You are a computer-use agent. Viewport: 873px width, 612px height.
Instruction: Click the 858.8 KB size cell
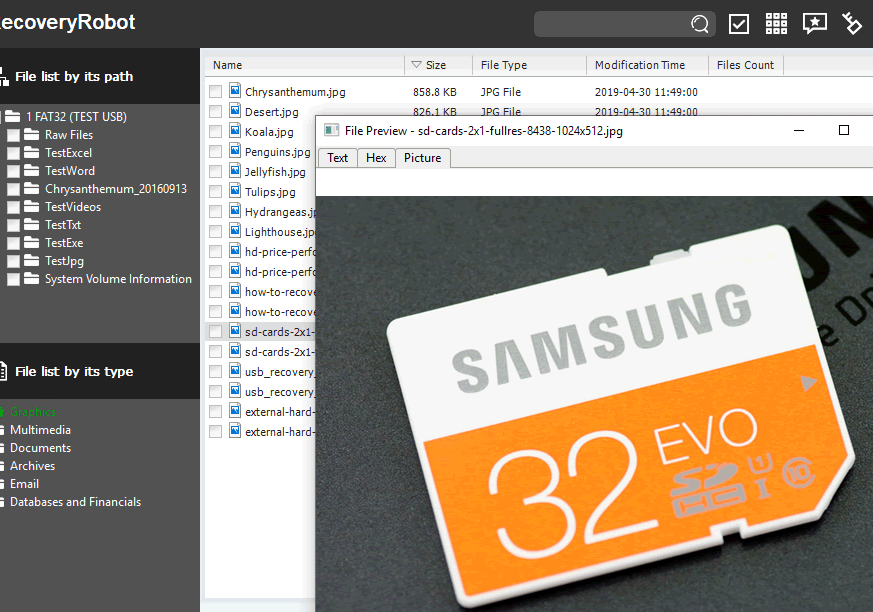coord(435,92)
